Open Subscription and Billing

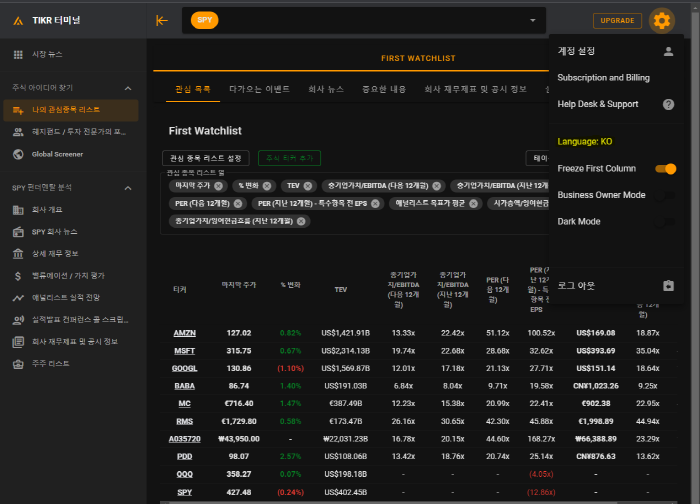click(x=616, y=78)
